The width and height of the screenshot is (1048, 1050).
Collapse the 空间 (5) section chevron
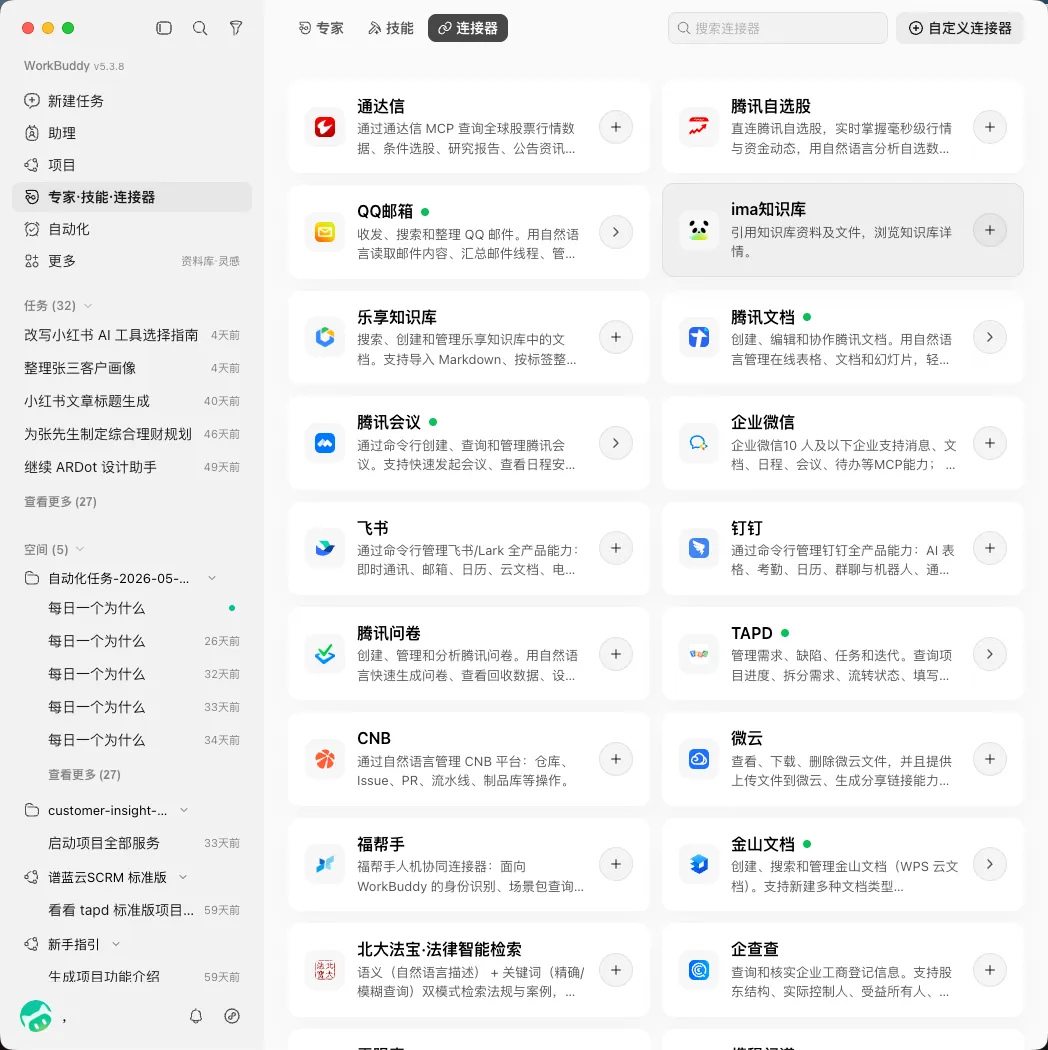click(80, 549)
